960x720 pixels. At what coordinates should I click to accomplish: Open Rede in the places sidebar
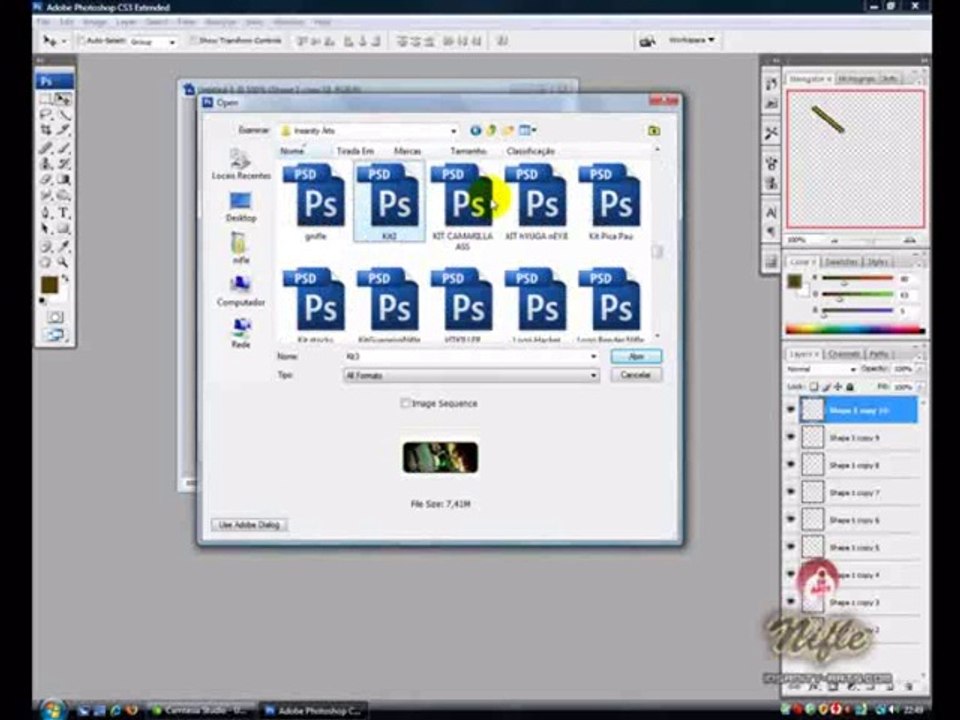(241, 334)
